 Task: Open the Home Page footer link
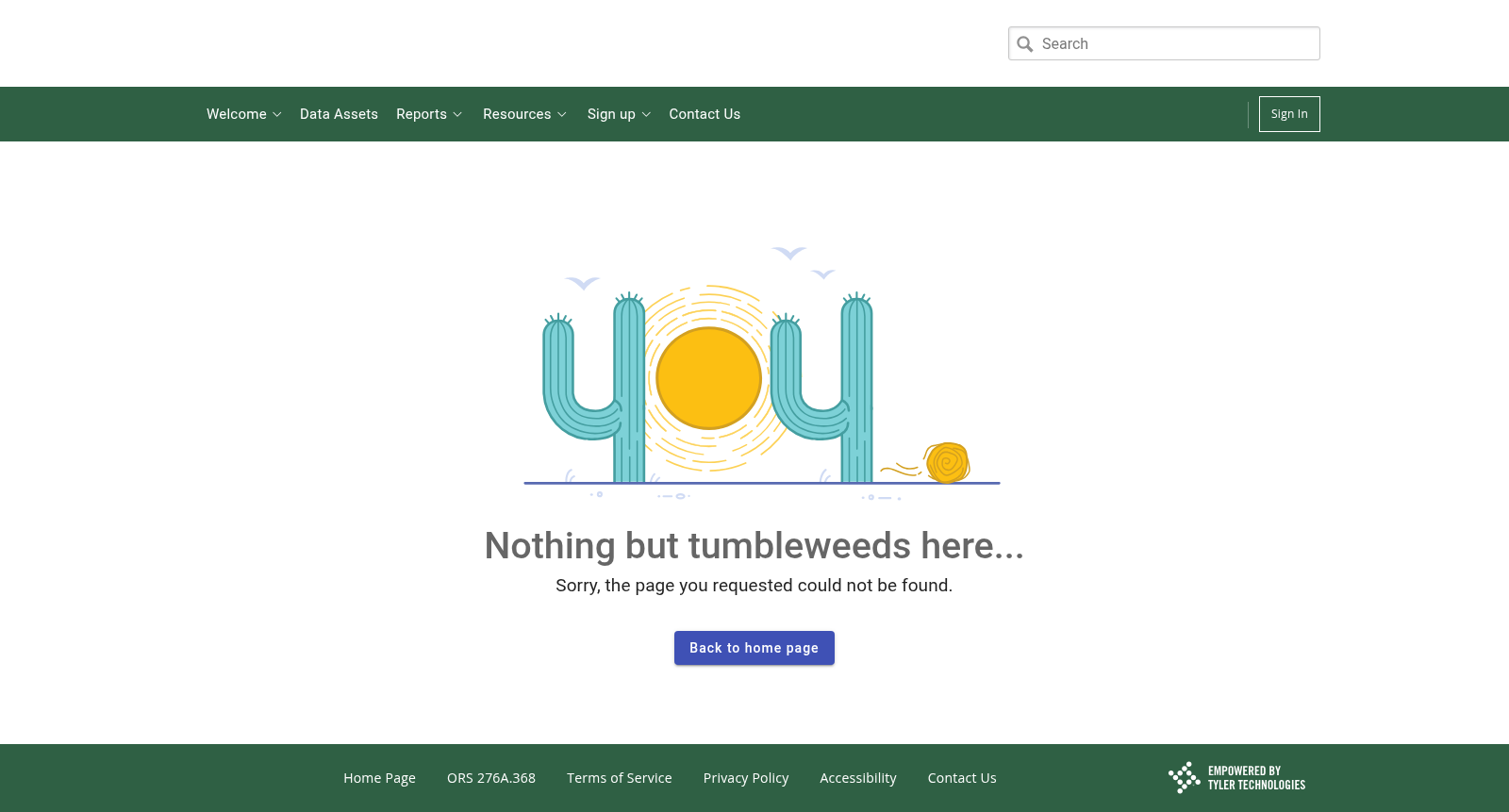point(379,778)
